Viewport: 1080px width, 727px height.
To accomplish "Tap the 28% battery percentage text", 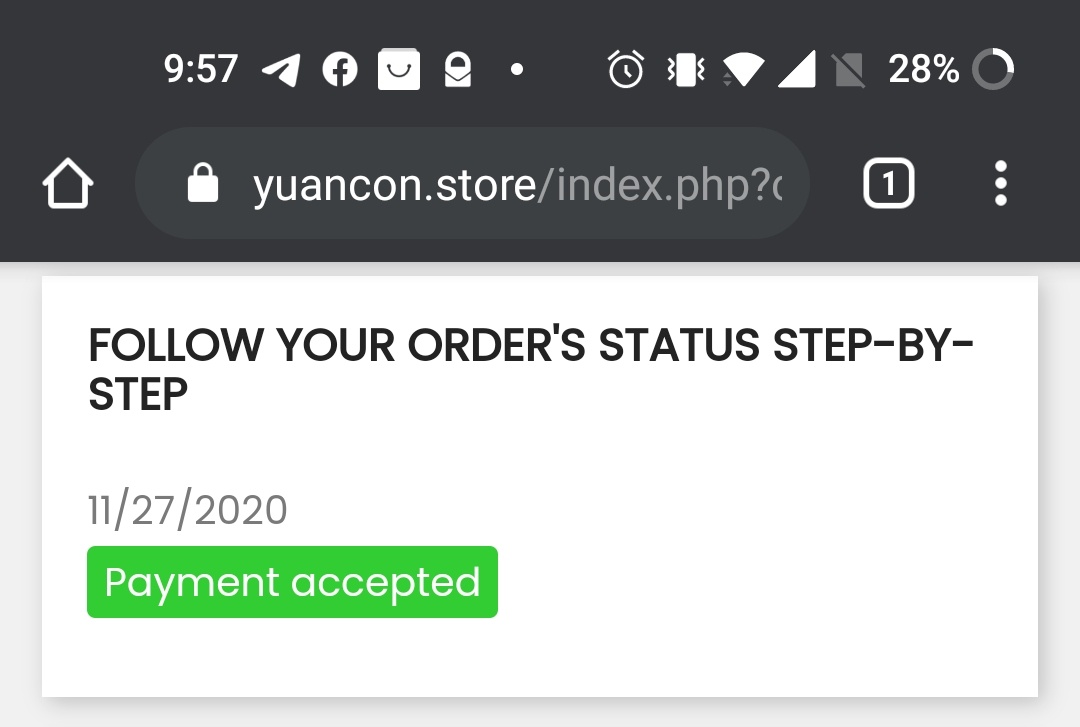I will pos(923,70).
